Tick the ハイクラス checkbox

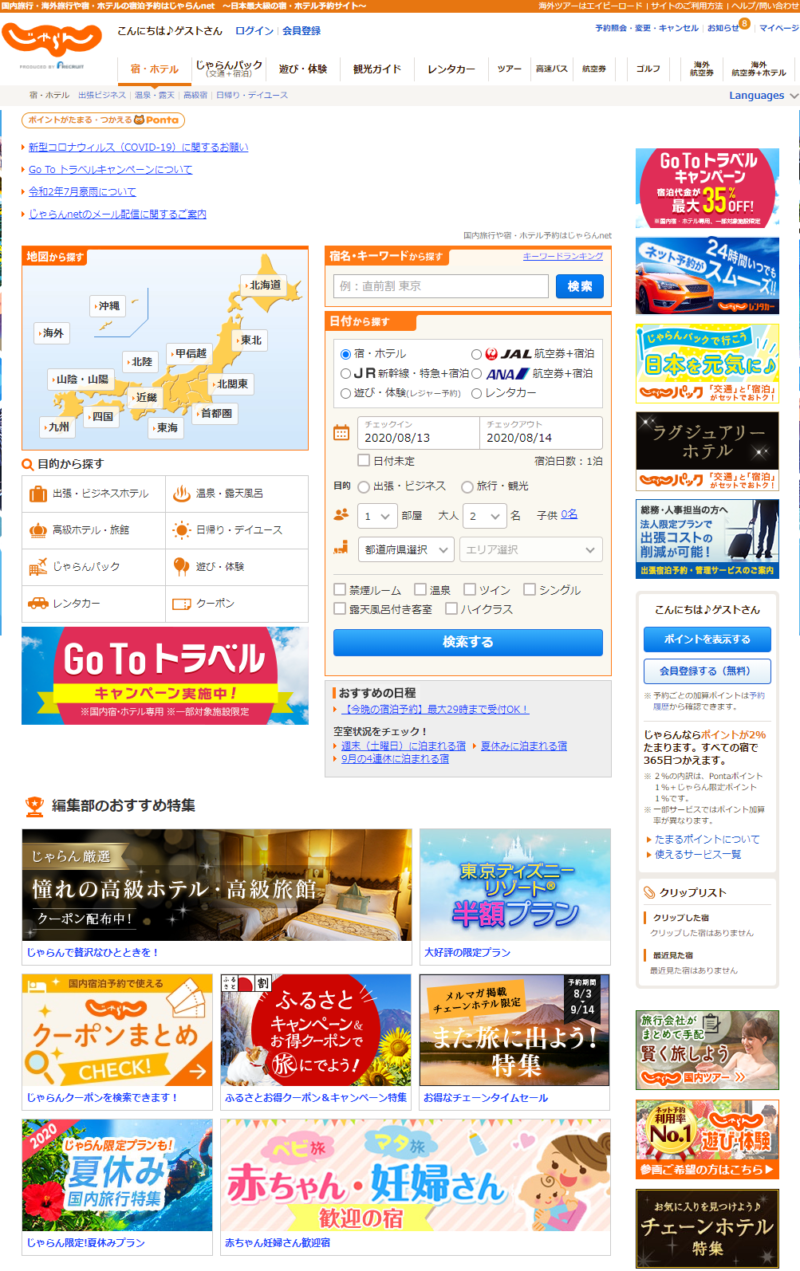(451, 608)
